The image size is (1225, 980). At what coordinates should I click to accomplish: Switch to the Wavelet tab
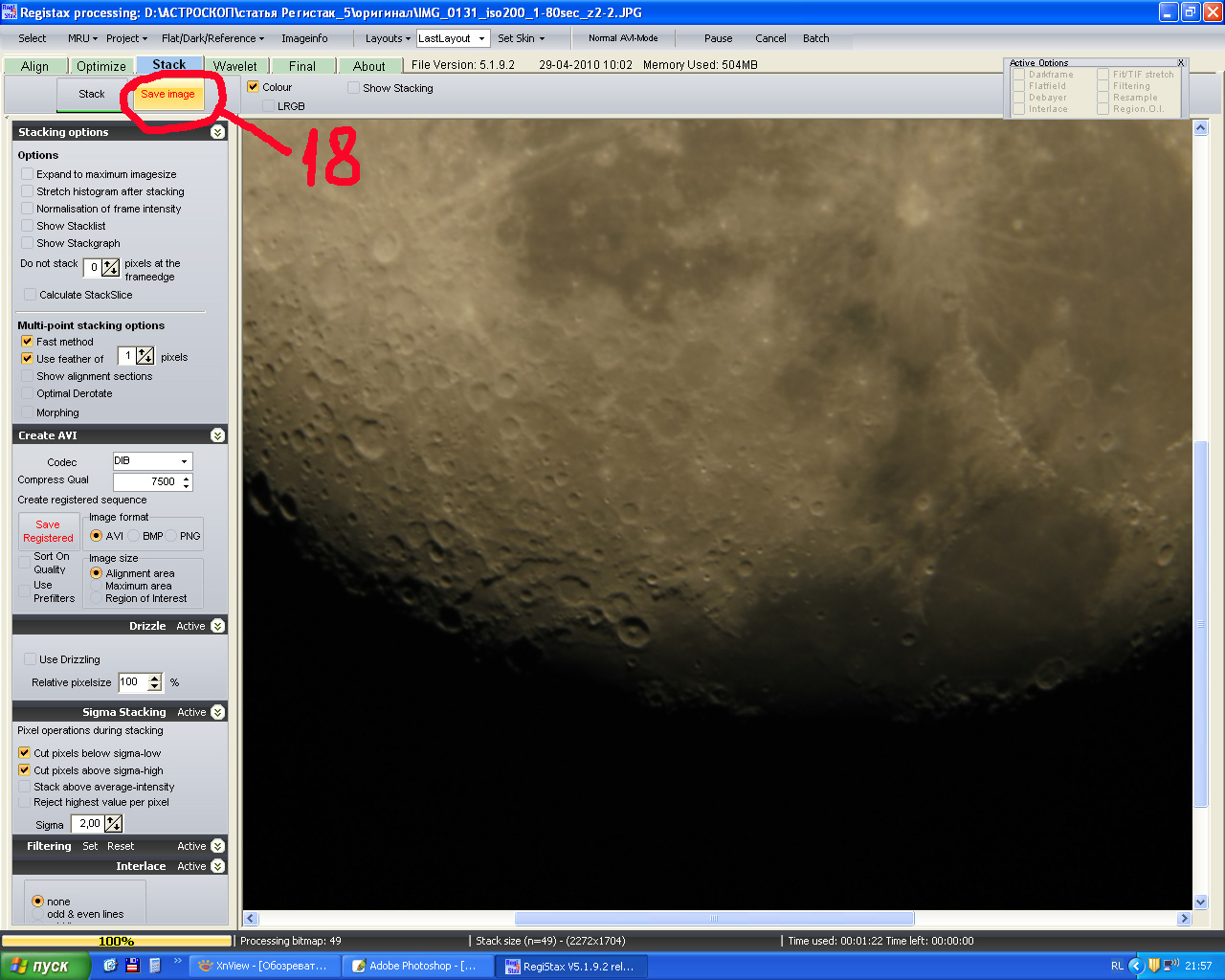[x=235, y=66]
